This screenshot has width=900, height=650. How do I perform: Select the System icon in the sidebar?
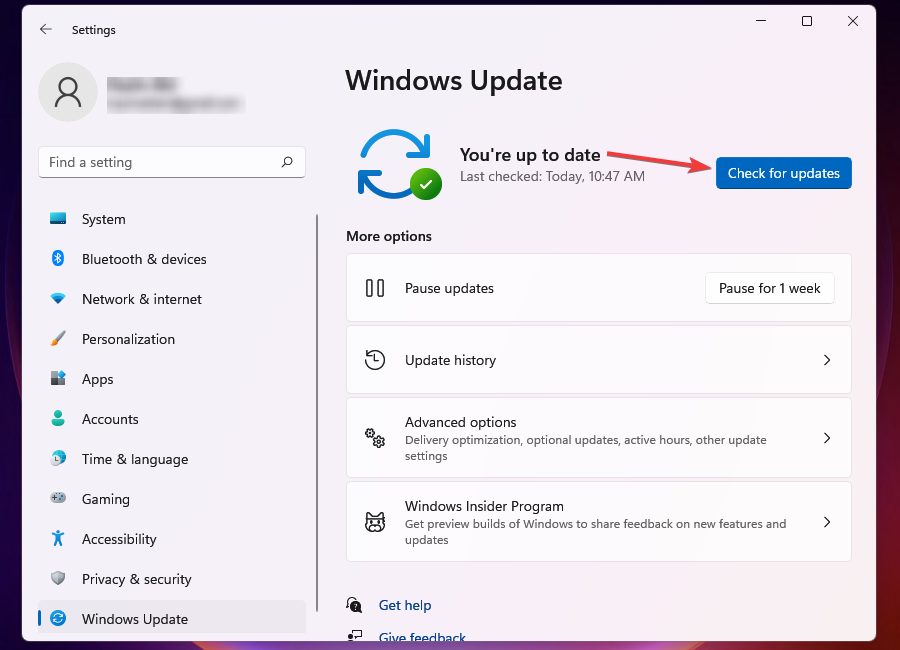point(58,219)
